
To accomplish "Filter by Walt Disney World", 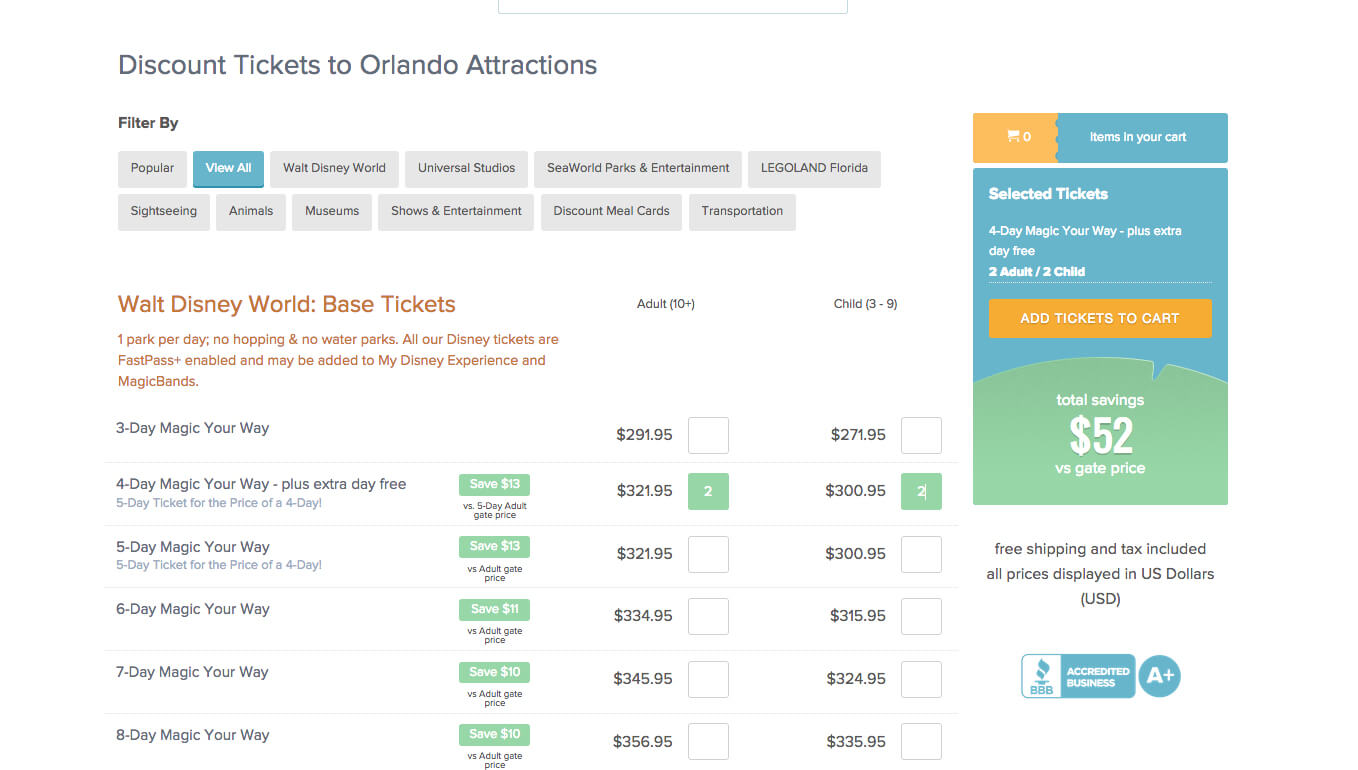I will [334, 168].
